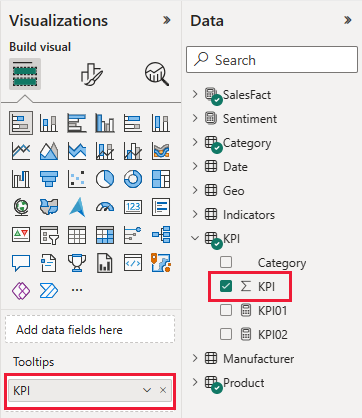Select the Decomposition tree visual
362x418 pixels.
[x=161, y=235]
